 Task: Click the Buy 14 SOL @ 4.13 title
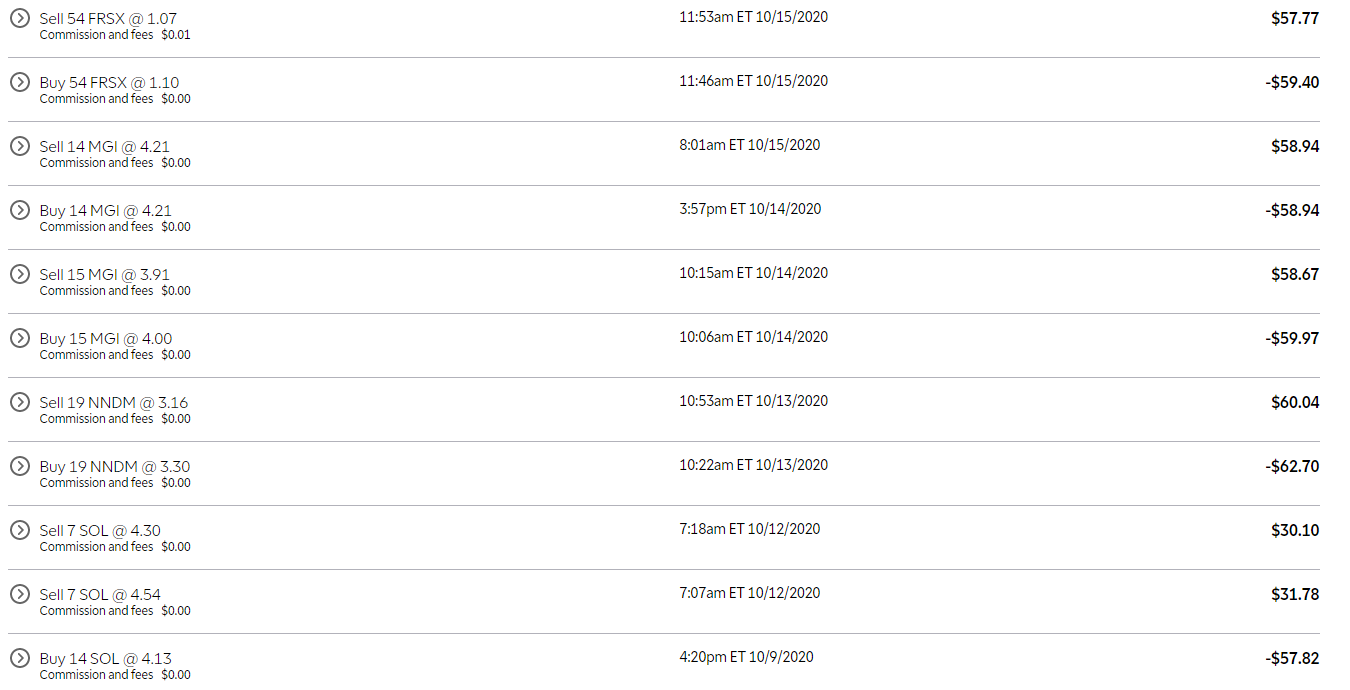coord(105,659)
